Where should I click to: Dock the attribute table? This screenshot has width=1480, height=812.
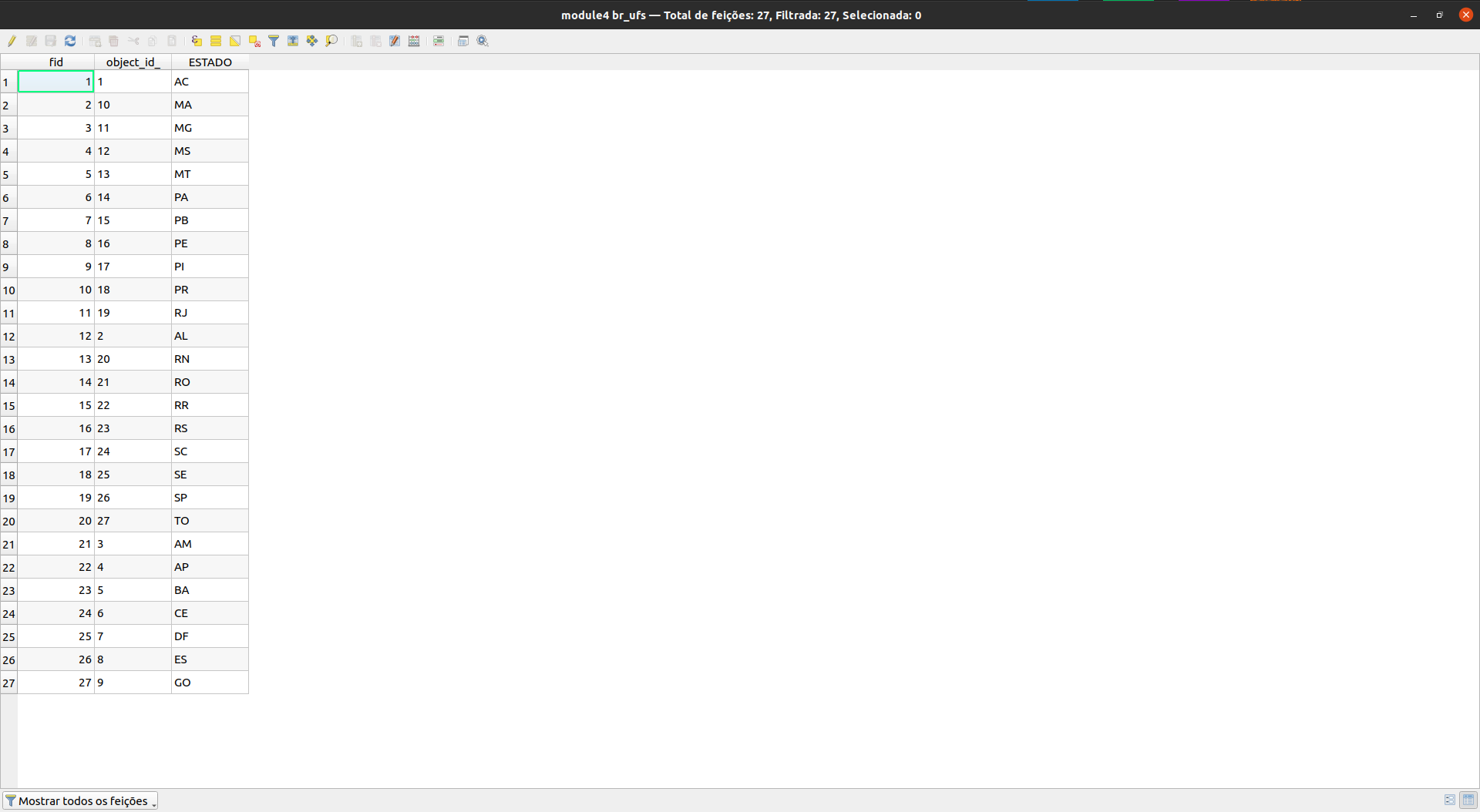point(463,41)
